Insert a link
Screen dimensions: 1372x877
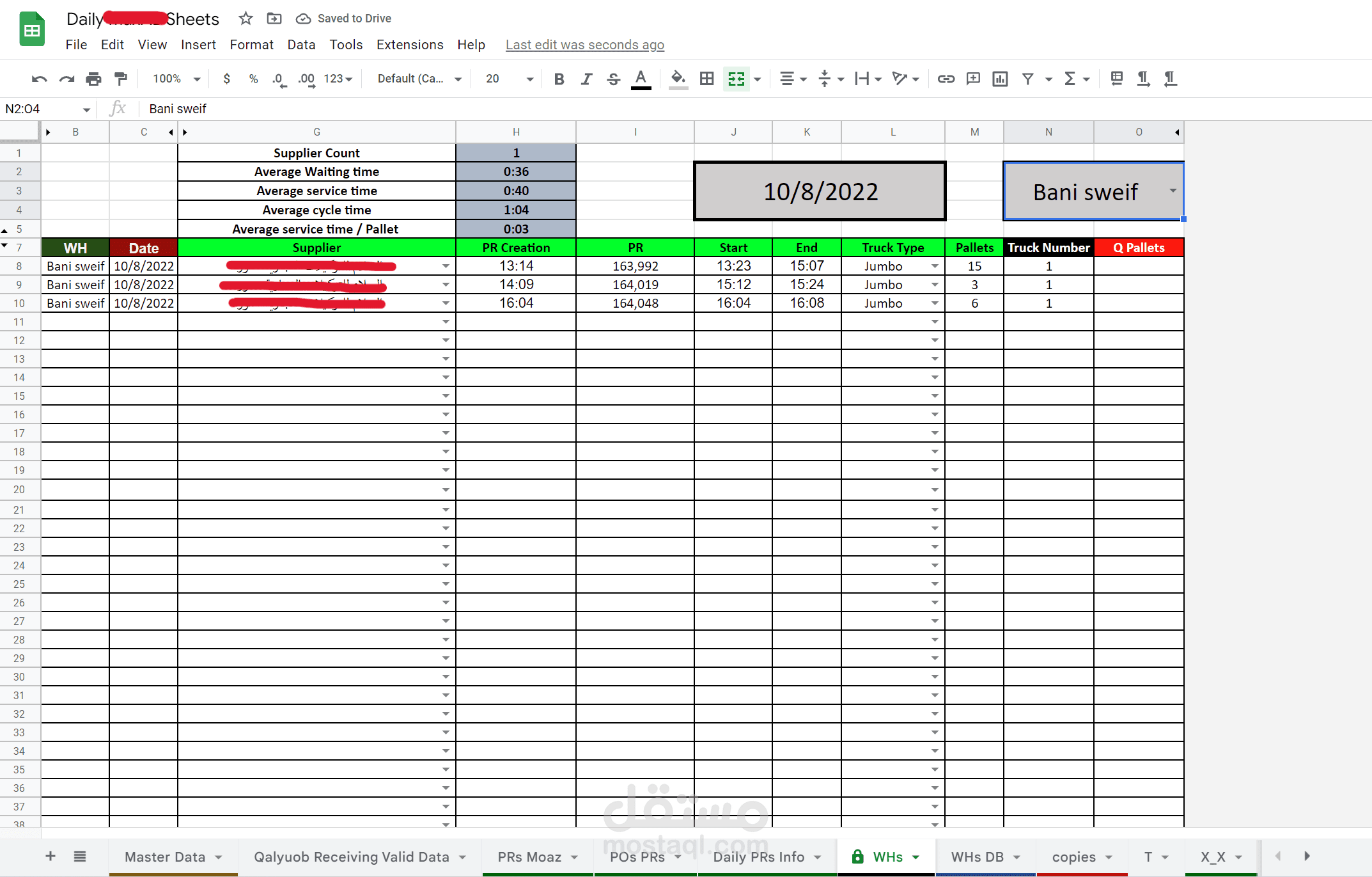pos(946,79)
